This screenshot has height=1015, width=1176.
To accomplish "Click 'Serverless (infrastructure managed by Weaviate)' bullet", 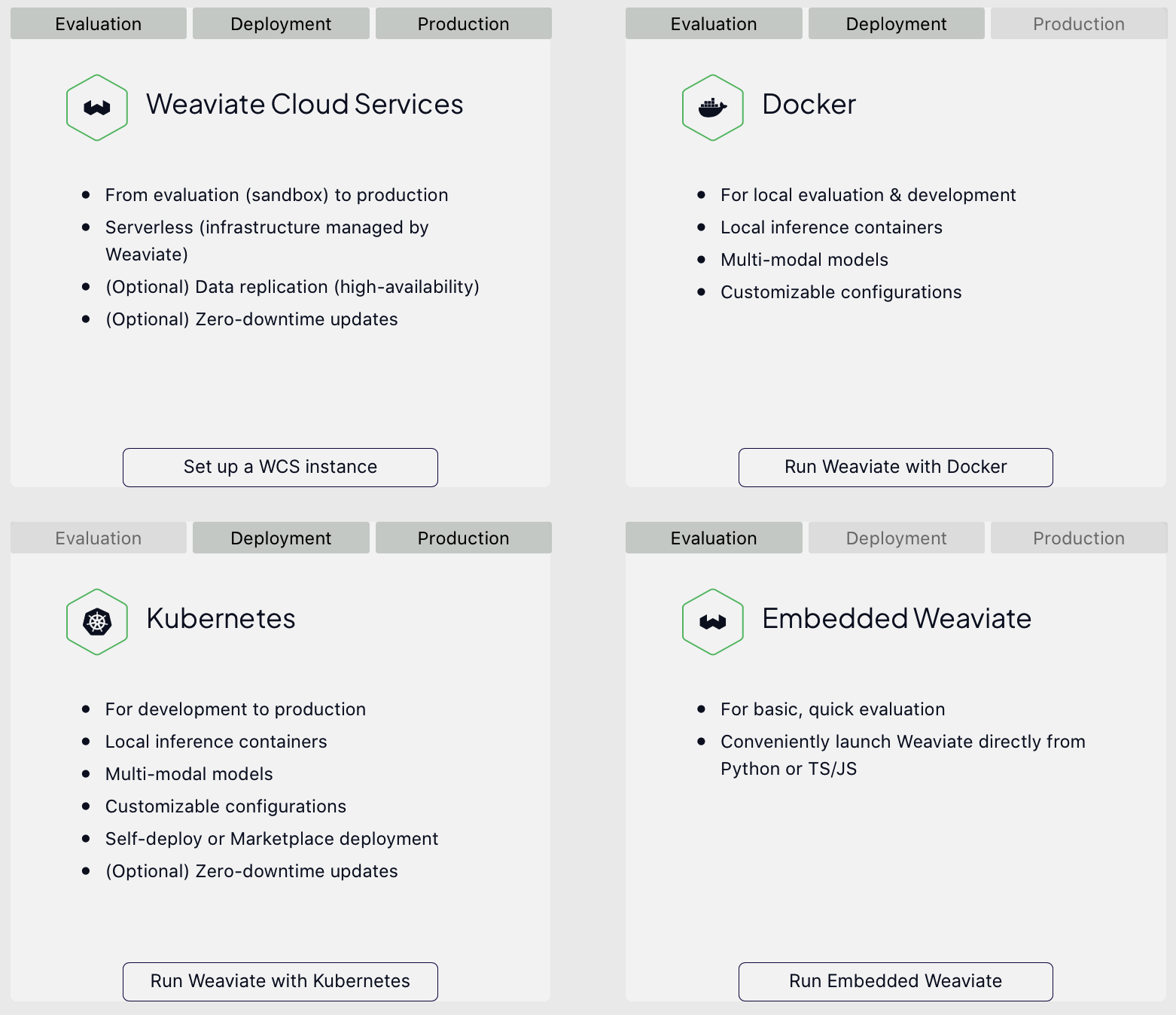I will pyautogui.click(x=267, y=241).
